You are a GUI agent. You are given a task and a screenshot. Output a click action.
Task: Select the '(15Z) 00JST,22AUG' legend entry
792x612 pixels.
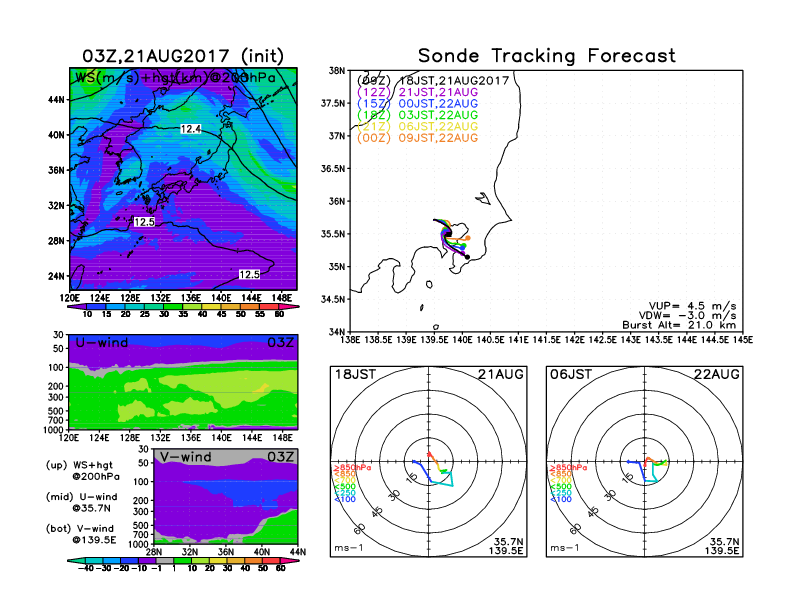[x=417, y=104]
